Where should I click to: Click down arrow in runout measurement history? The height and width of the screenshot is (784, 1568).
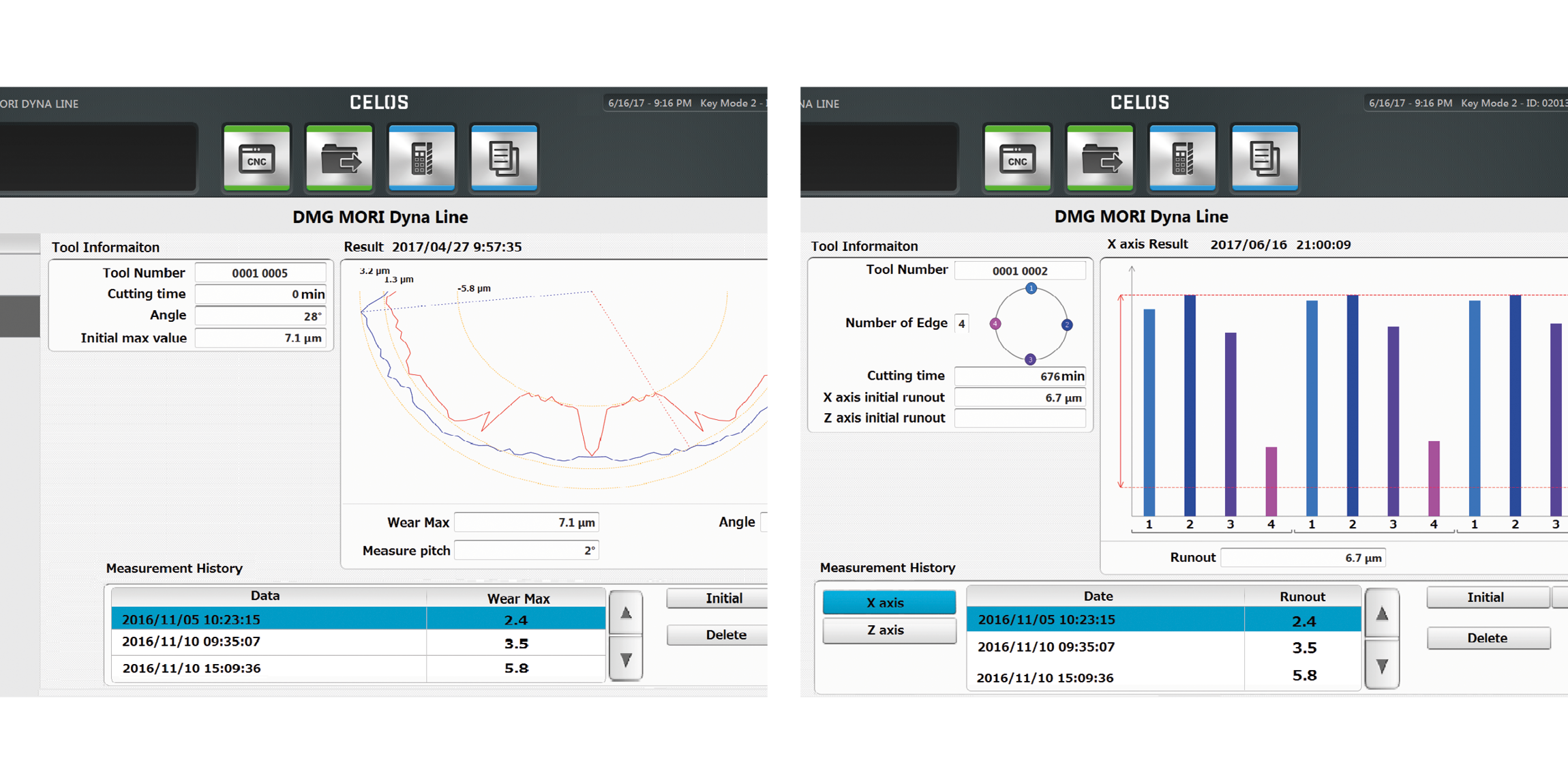1382,665
